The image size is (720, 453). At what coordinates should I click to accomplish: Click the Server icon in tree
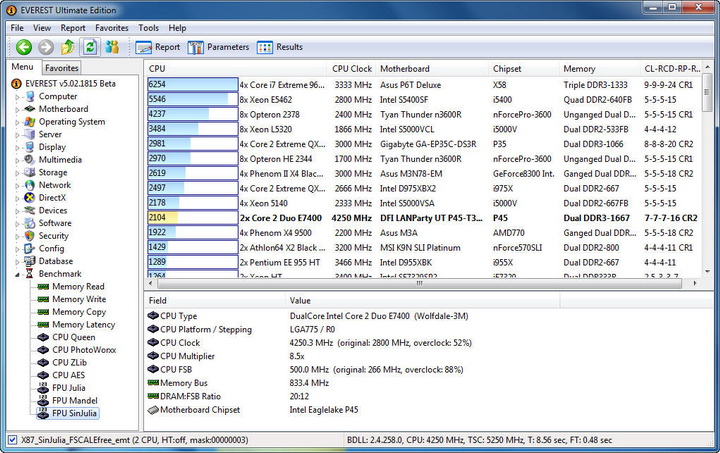tap(30, 134)
